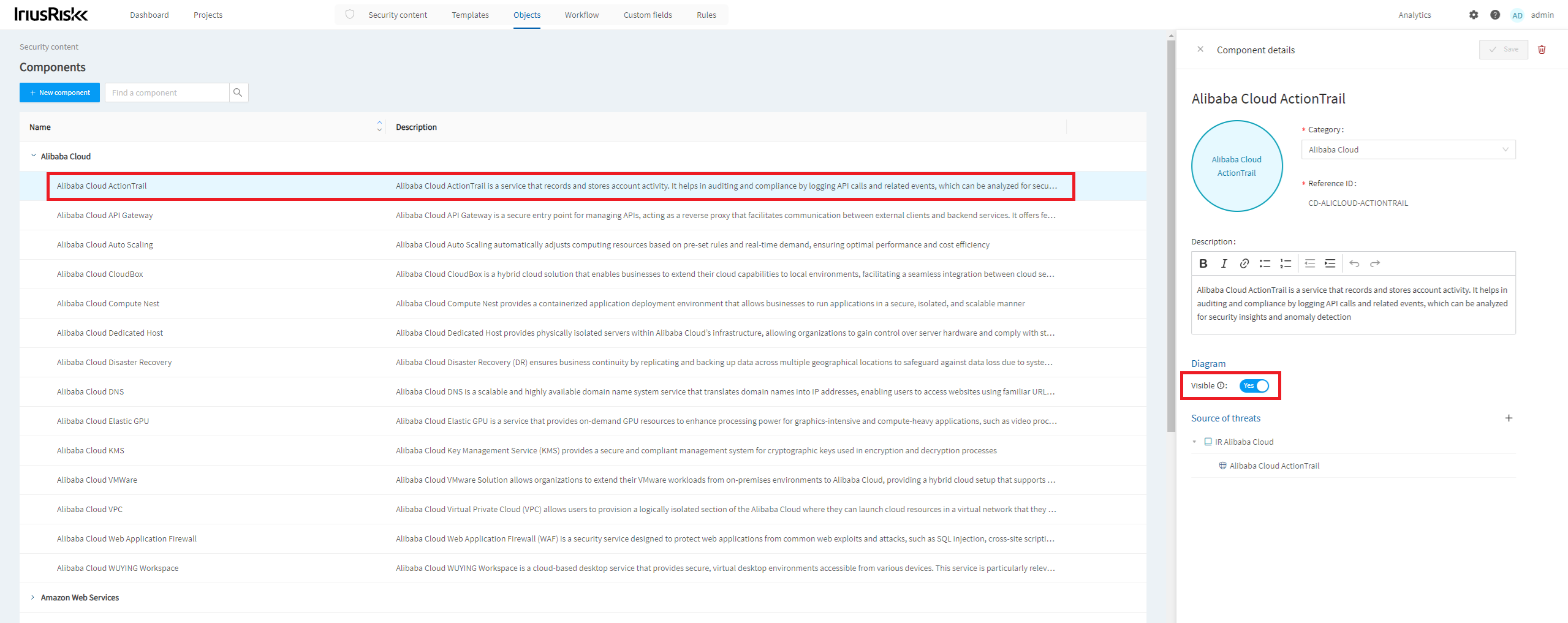1568x623 pixels.
Task: Create a numbered list in the description
Action: pyautogui.click(x=1285, y=263)
